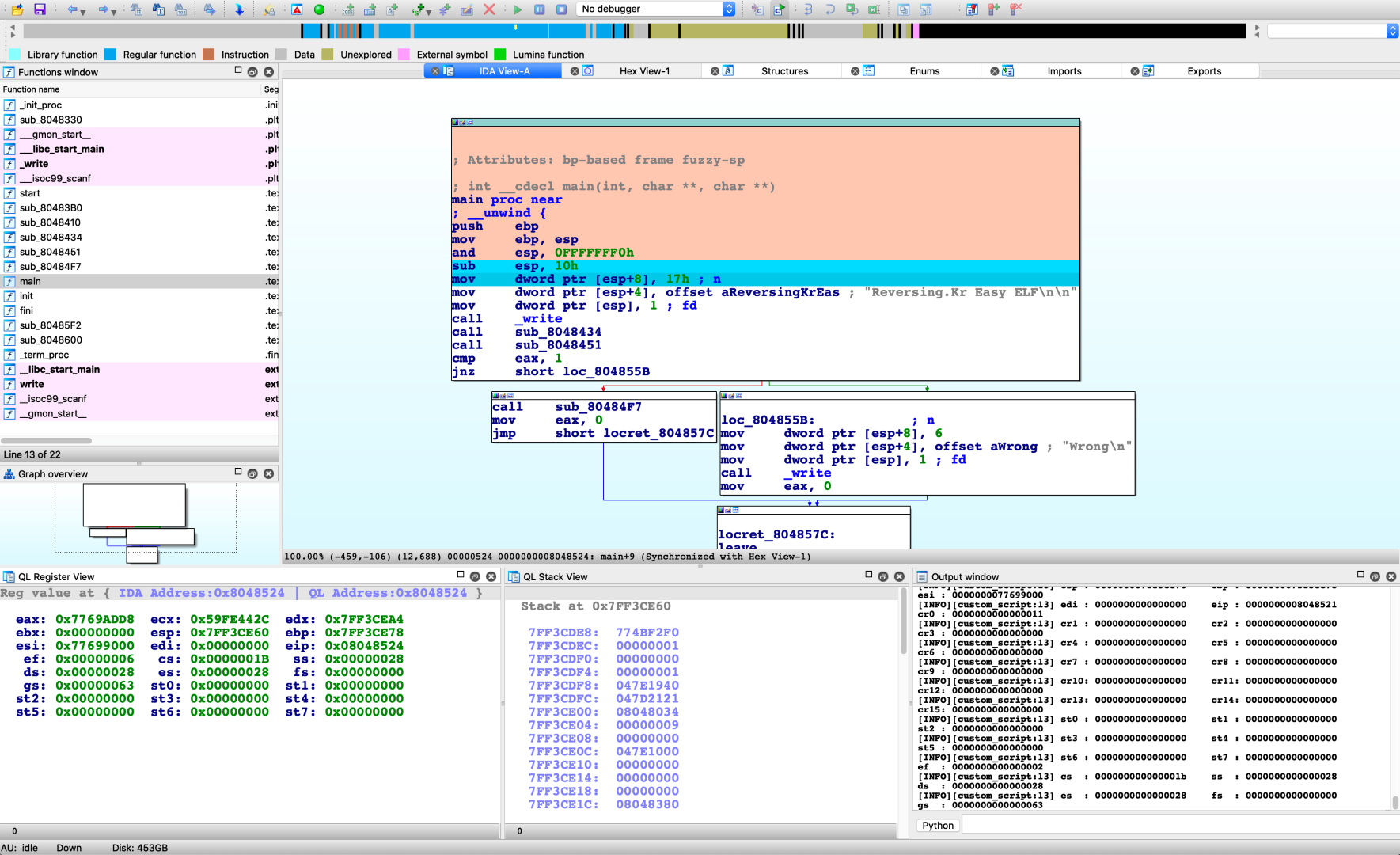Click the green circle toolbar icon
The height and width of the screenshot is (855, 1400).
coord(319,9)
